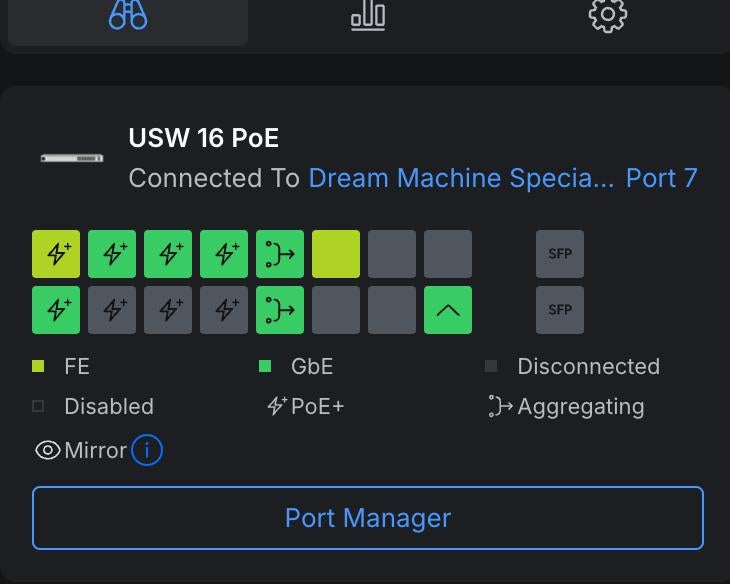The image size is (730, 584).
Task: Open the Port Manager
Action: click(x=368, y=518)
